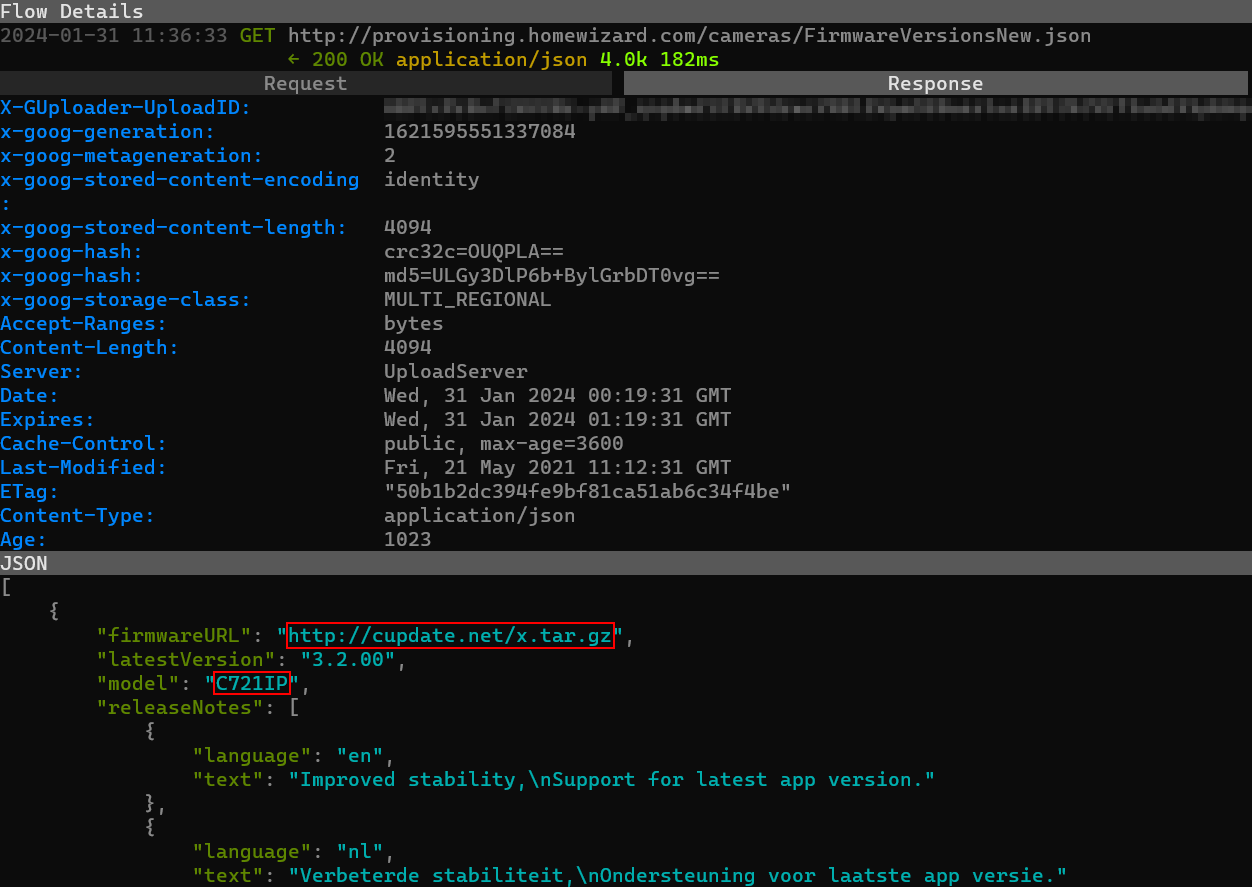Switch to the Request tab
Screen dimensions: 1252x887
tap(305, 84)
